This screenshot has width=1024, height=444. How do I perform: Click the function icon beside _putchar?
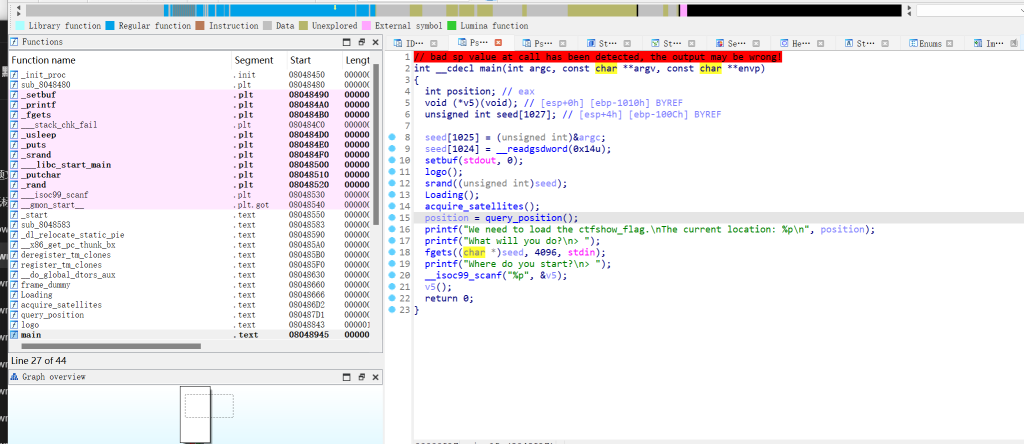point(14,175)
